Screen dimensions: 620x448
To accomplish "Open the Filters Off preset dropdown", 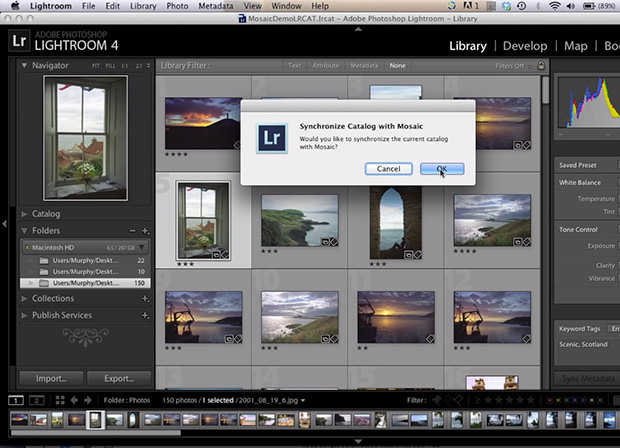I will [512, 66].
